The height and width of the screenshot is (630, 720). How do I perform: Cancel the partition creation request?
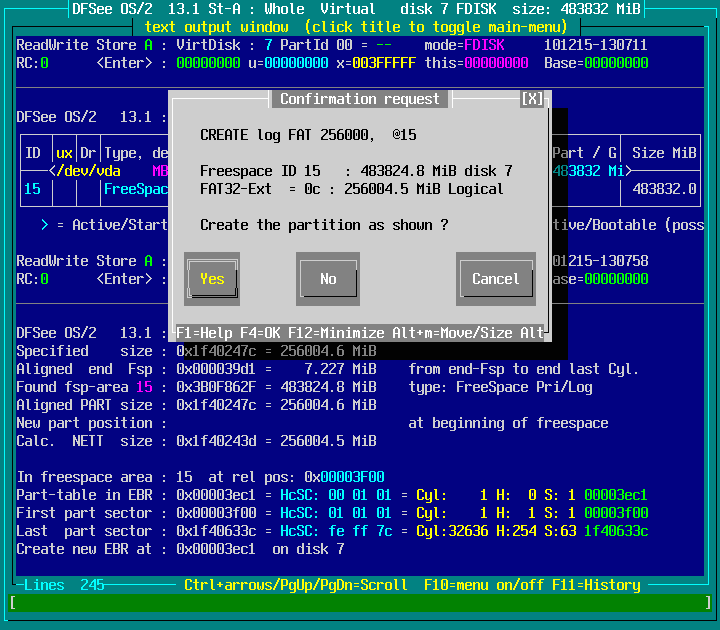pyautogui.click(x=495, y=279)
